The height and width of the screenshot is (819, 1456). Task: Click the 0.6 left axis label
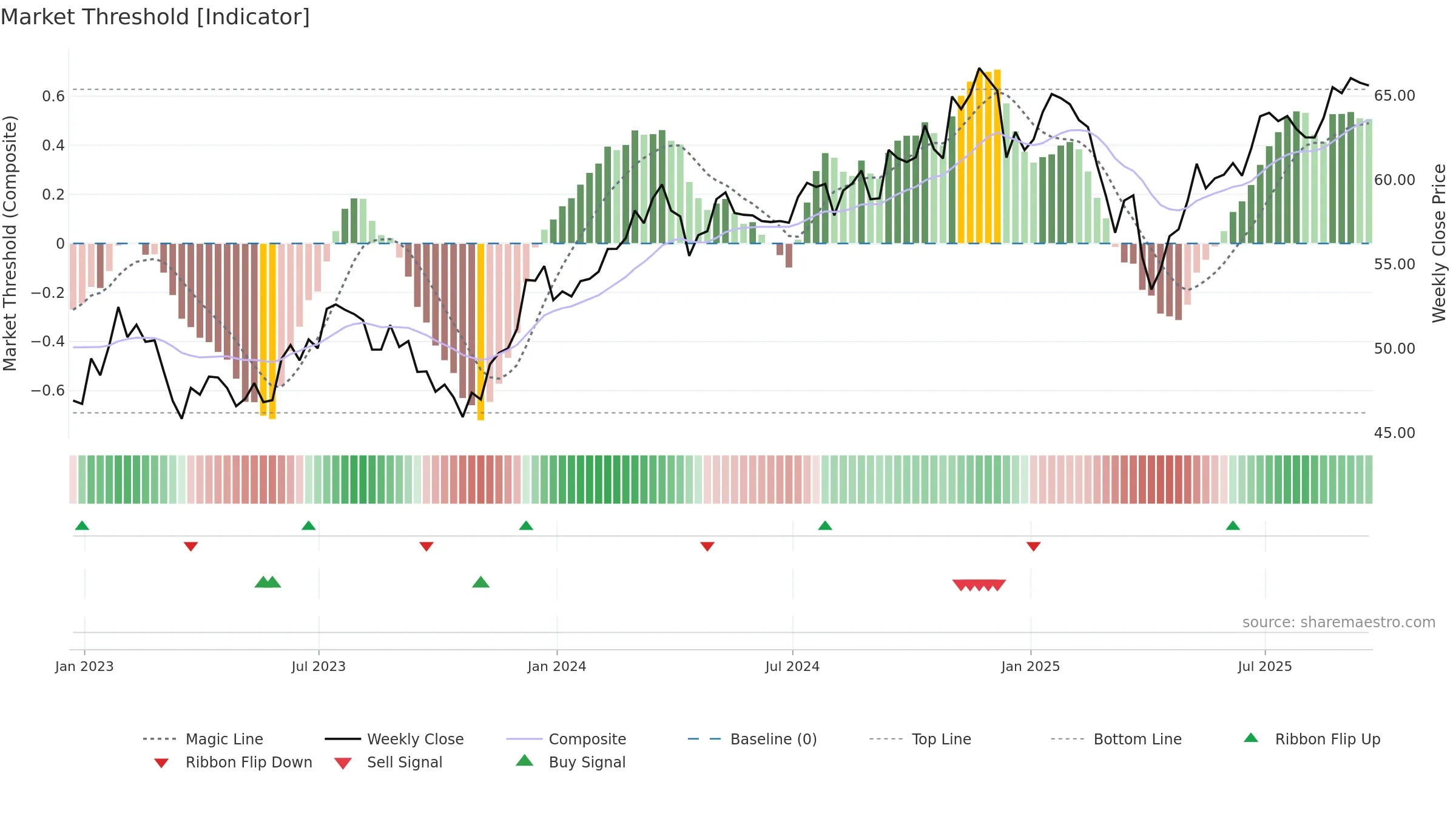tap(53, 96)
